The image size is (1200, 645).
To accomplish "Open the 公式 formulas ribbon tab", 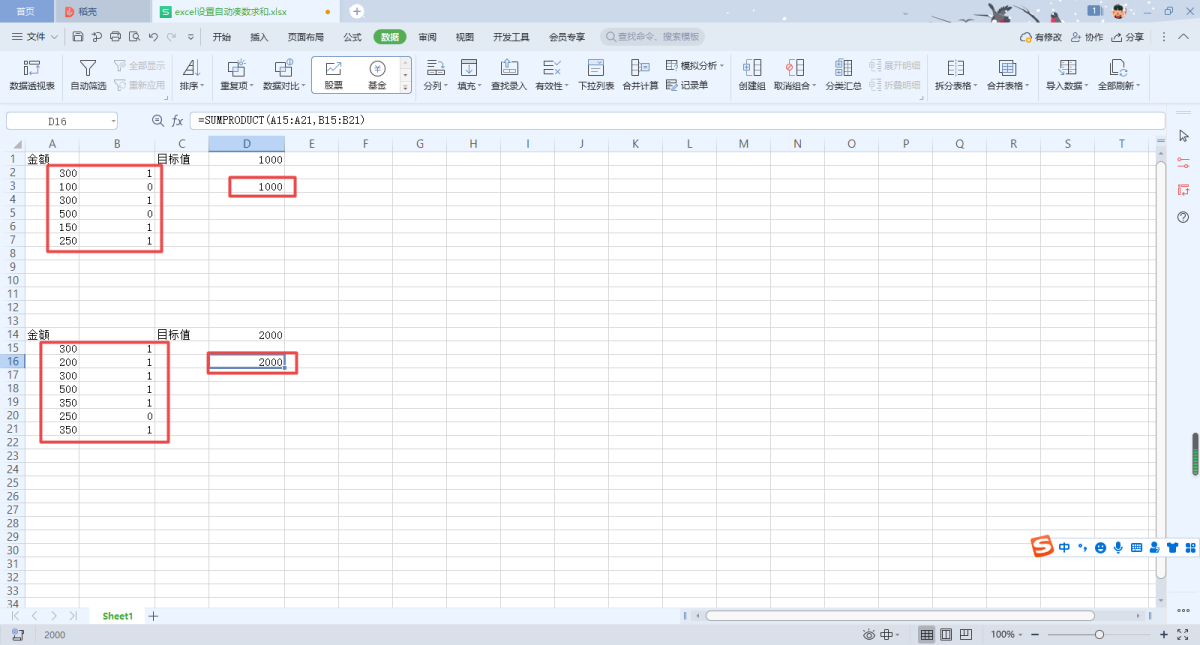I will [352, 37].
